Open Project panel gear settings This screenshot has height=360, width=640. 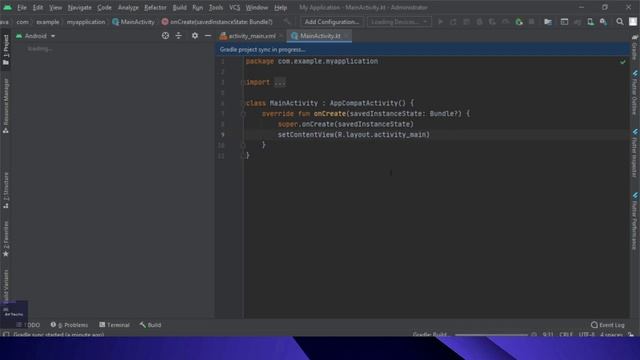[x=195, y=36]
